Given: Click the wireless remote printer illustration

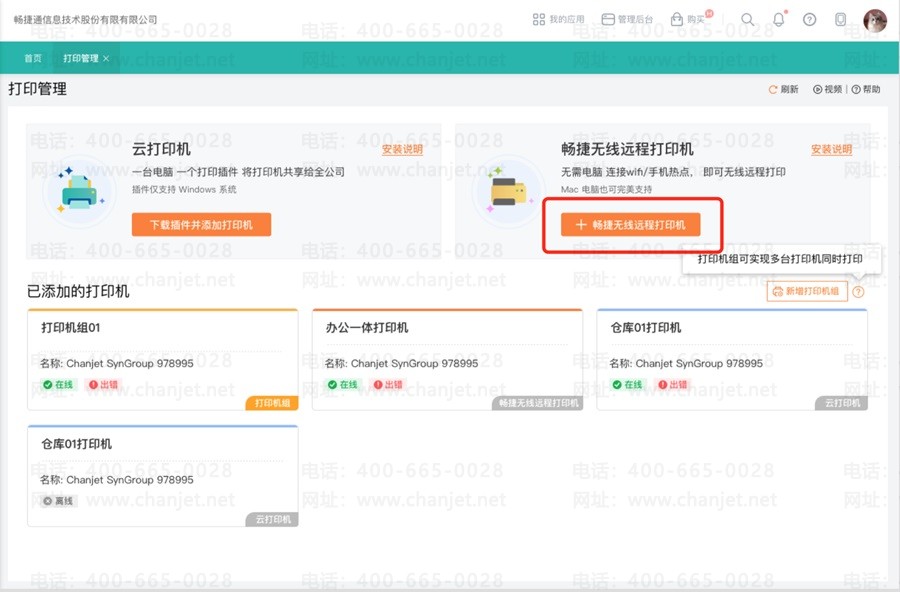Looking at the screenshot, I should pos(509,190).
